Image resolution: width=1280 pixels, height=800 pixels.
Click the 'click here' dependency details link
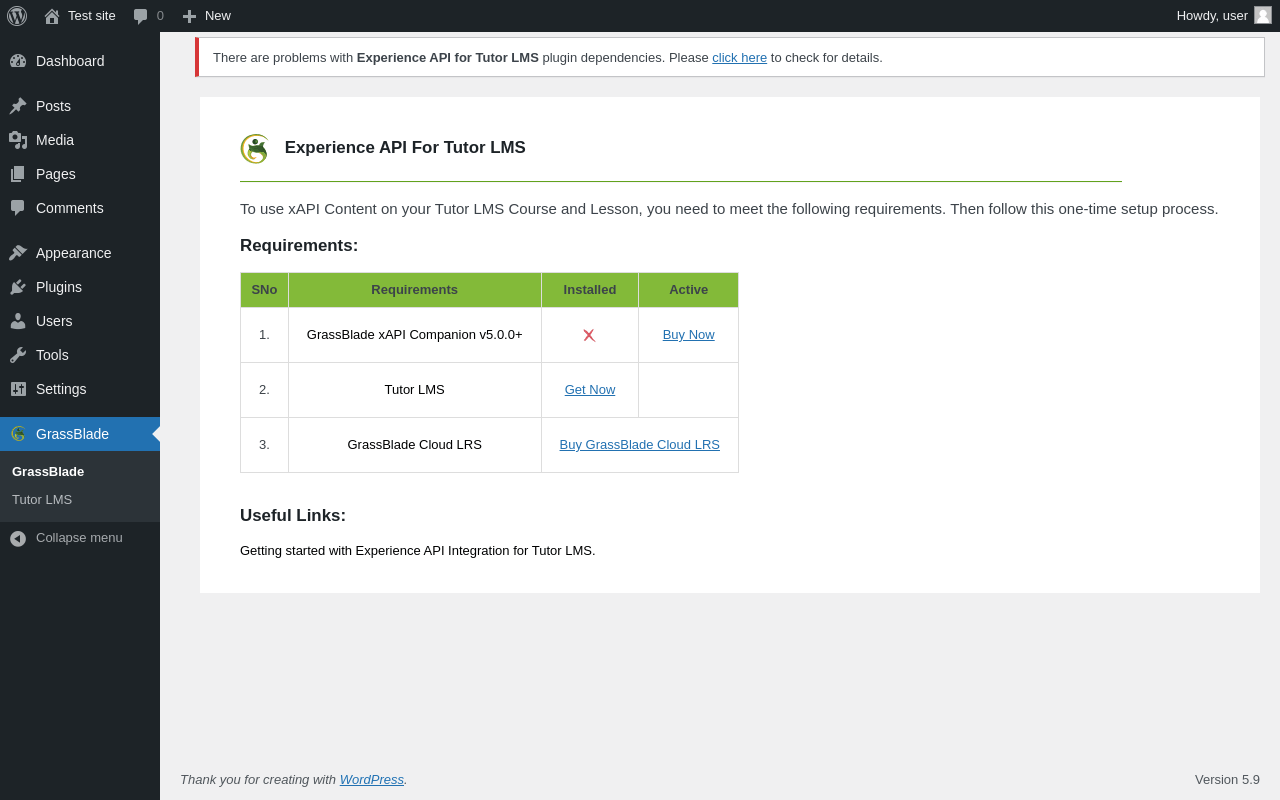(x=739, y=57)
